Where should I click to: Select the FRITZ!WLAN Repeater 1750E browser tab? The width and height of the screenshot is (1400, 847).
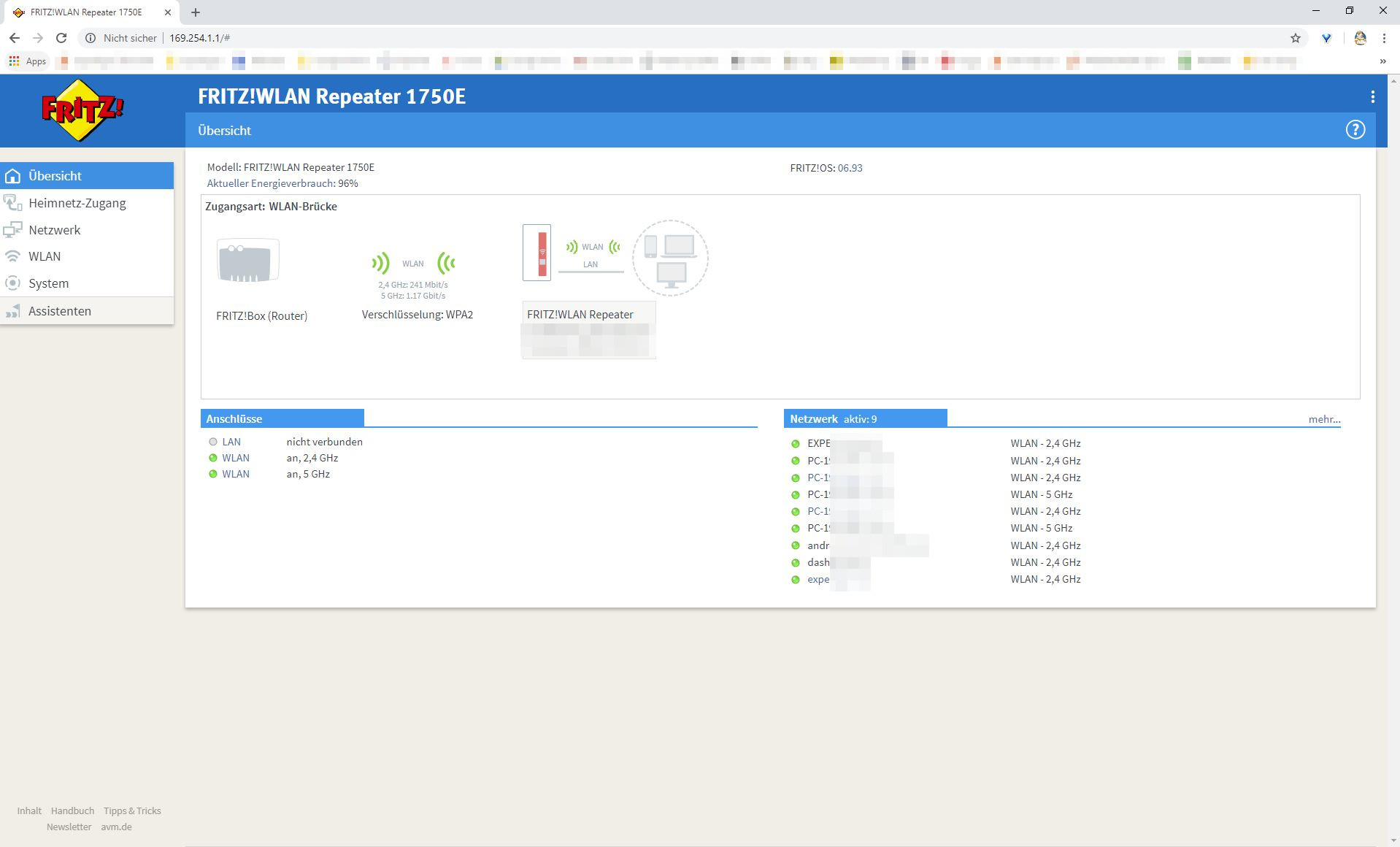(x=90, y=12)
